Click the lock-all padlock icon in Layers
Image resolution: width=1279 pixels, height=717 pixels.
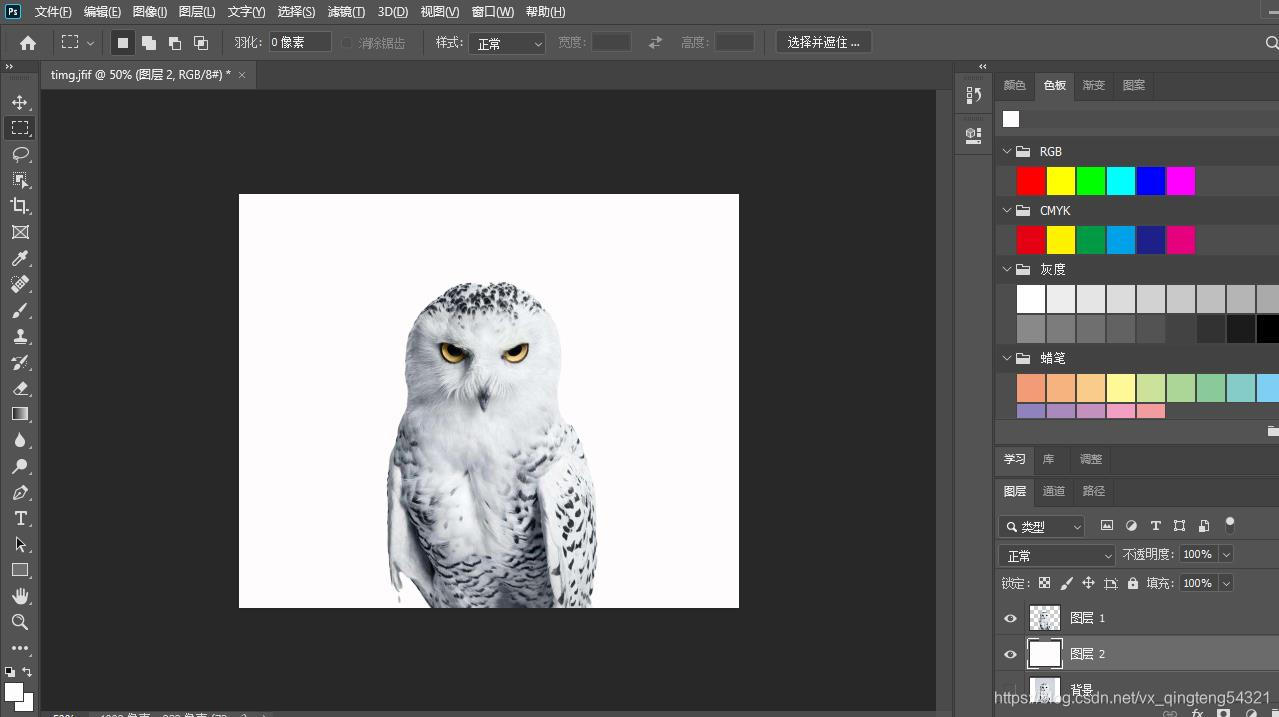click(x=1132, y=583)
